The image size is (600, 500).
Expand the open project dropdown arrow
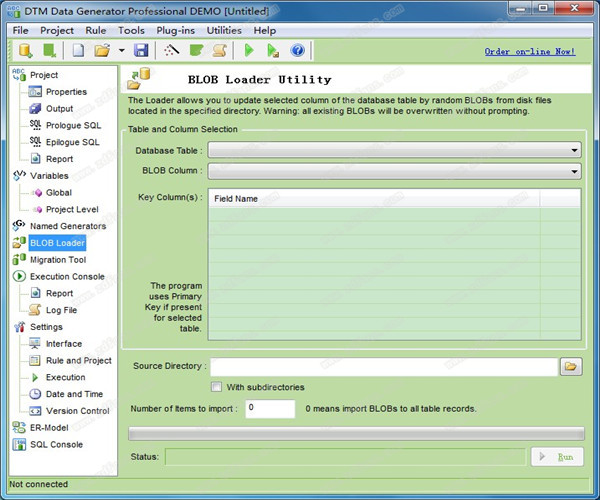[x=121, y=50]
